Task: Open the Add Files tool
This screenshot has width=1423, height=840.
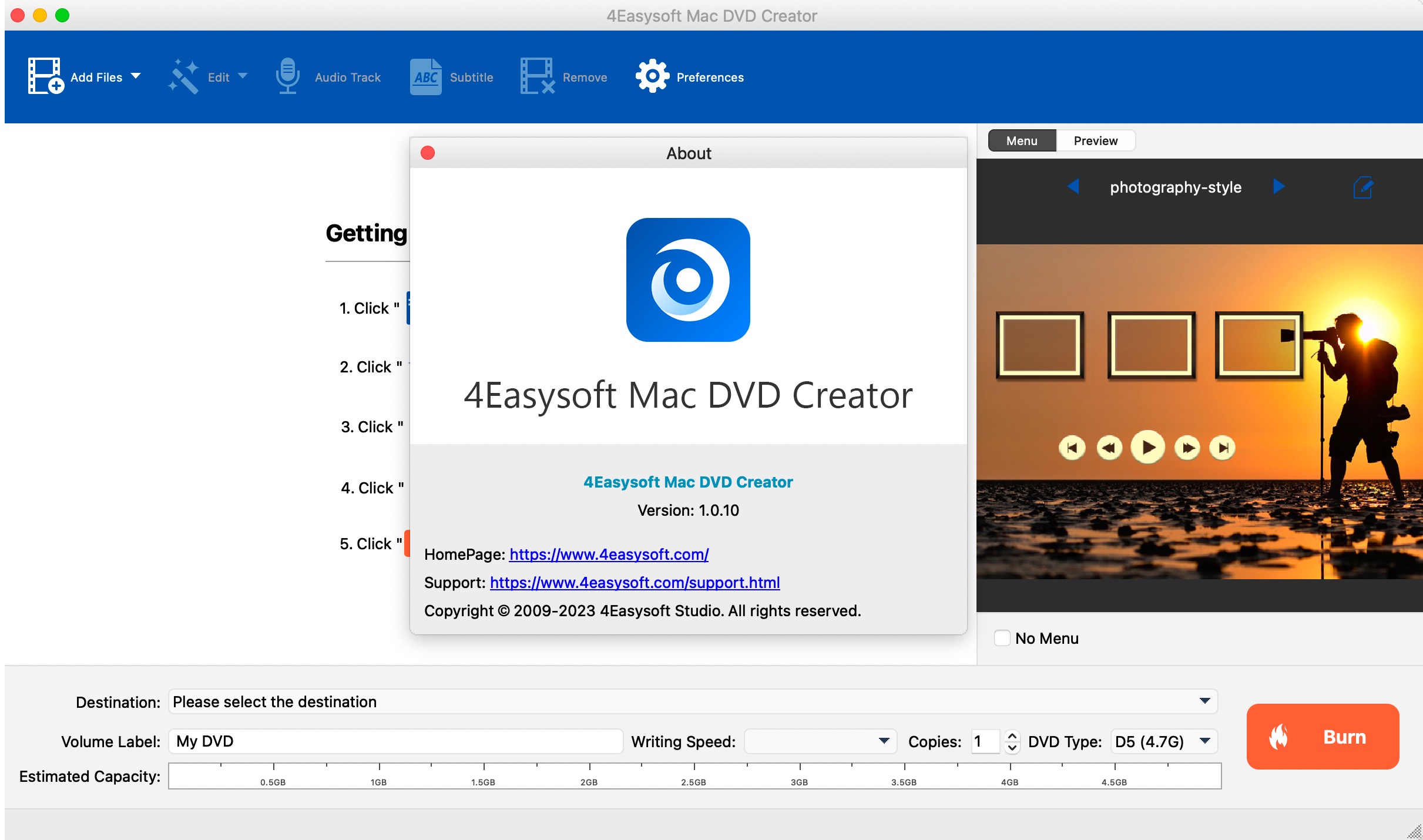Action: tap(86, 76)
